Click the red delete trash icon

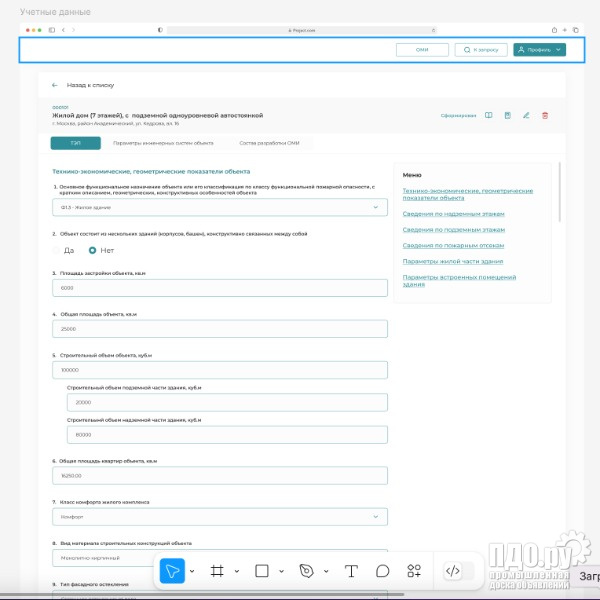click(545, 115)
